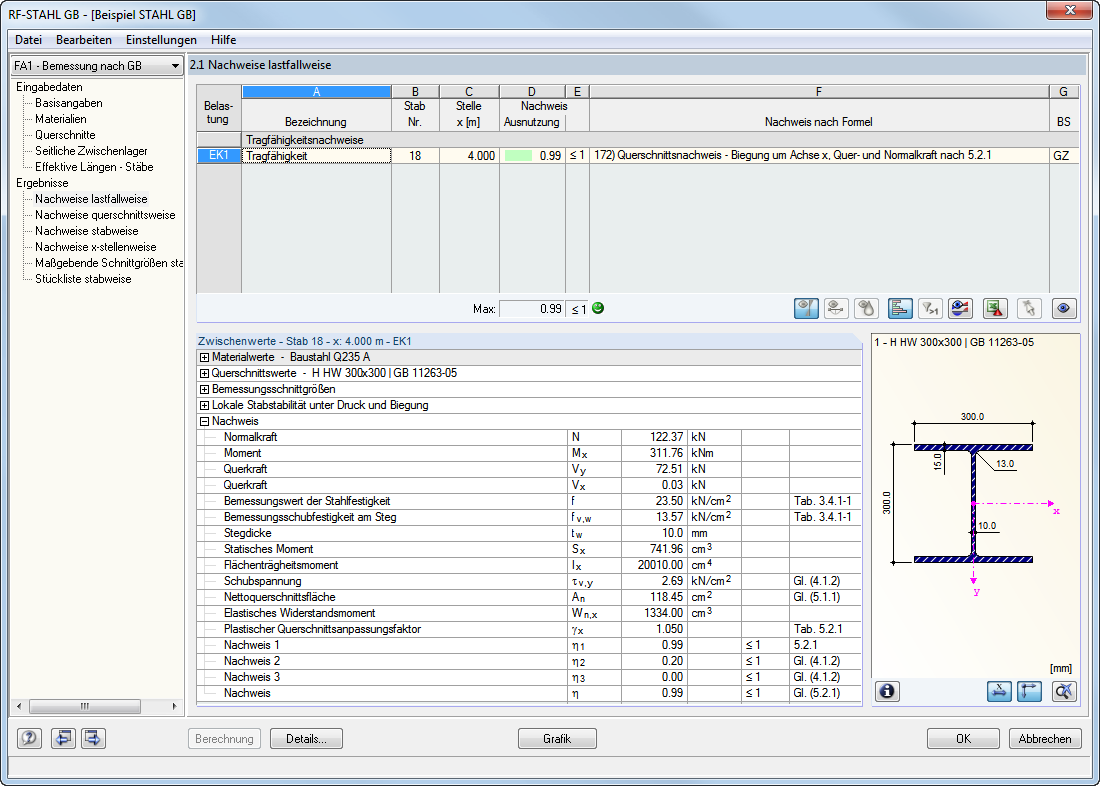Click the eye with colored scale icon
This screenshot has width=1100, height=786.
tap(960, 308)
